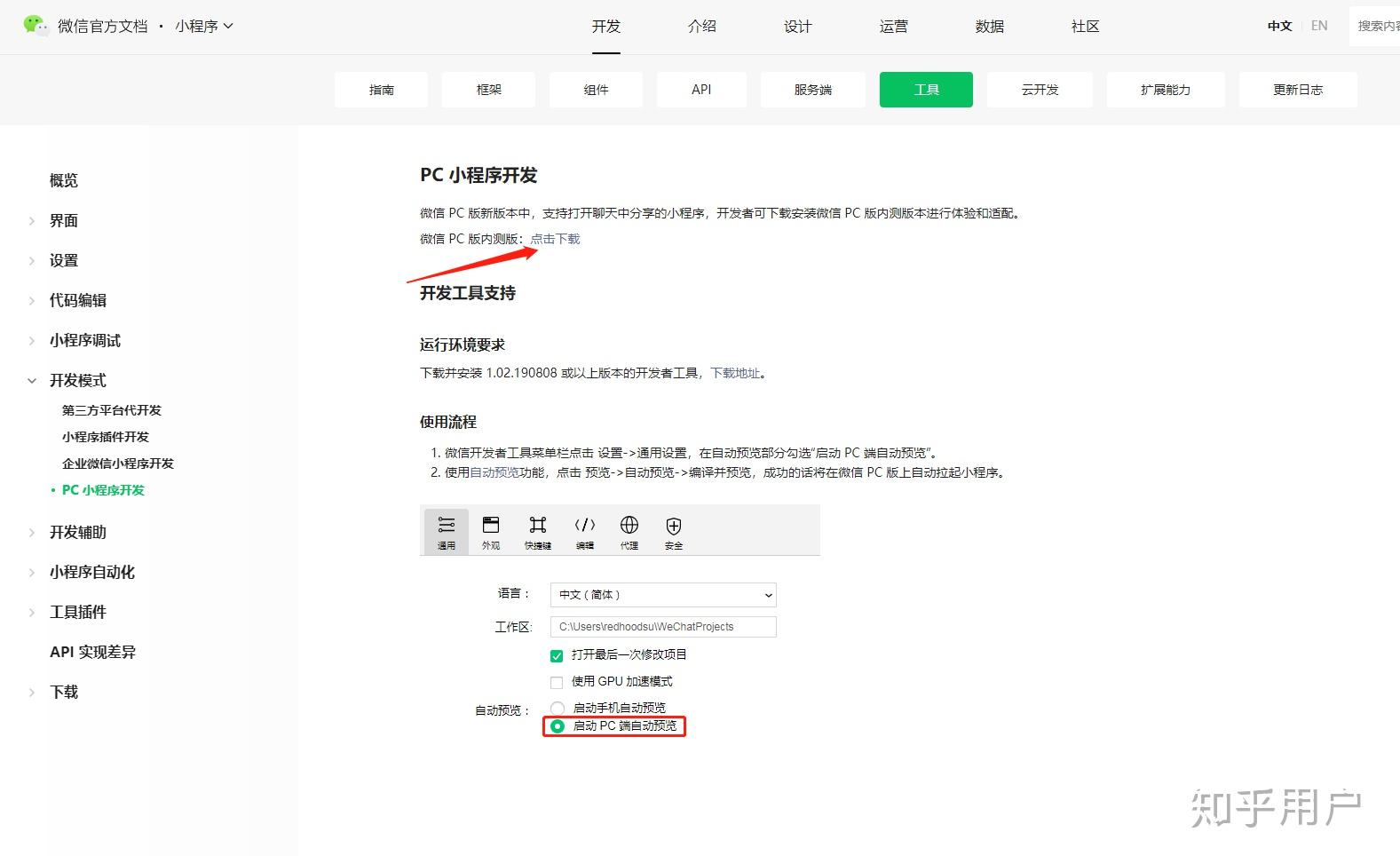Switch to the 指南 sub-tab
Image resolution: width=1400 pixels, height=856 pixels.
(x=381, y=90)
